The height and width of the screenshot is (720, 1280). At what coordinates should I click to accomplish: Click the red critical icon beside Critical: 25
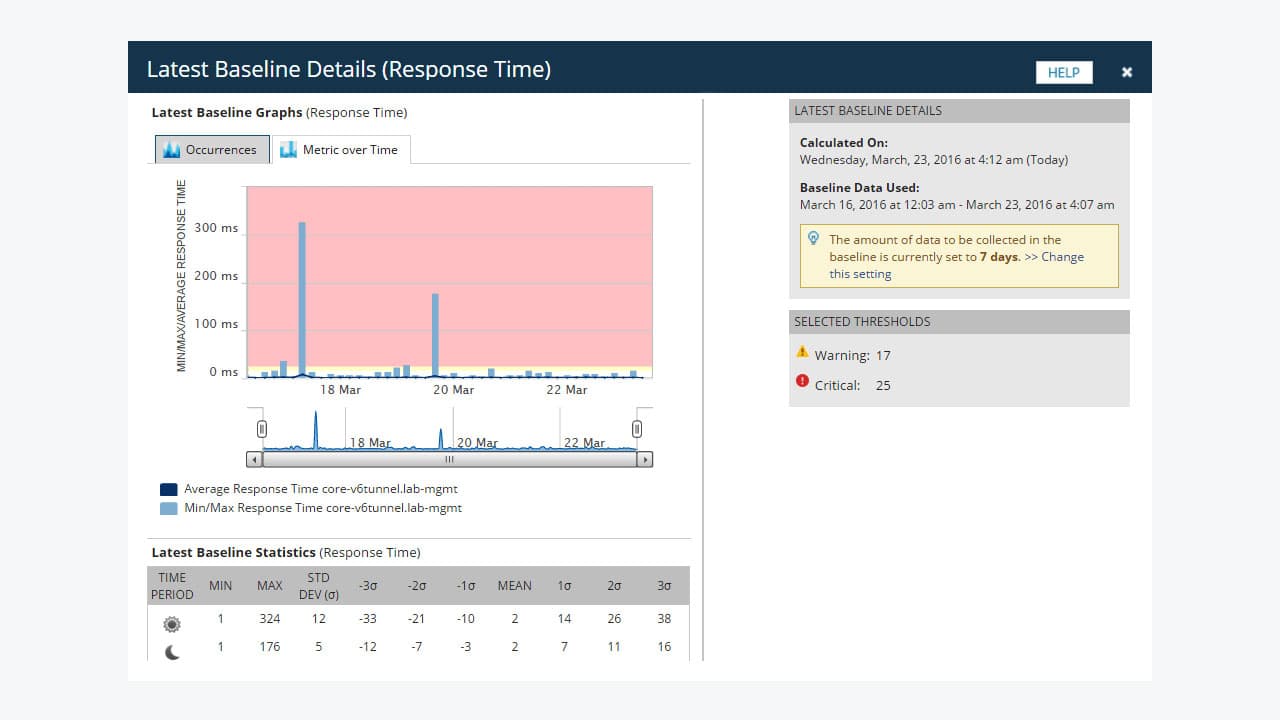pyautogui.click(x=802, y=381)
